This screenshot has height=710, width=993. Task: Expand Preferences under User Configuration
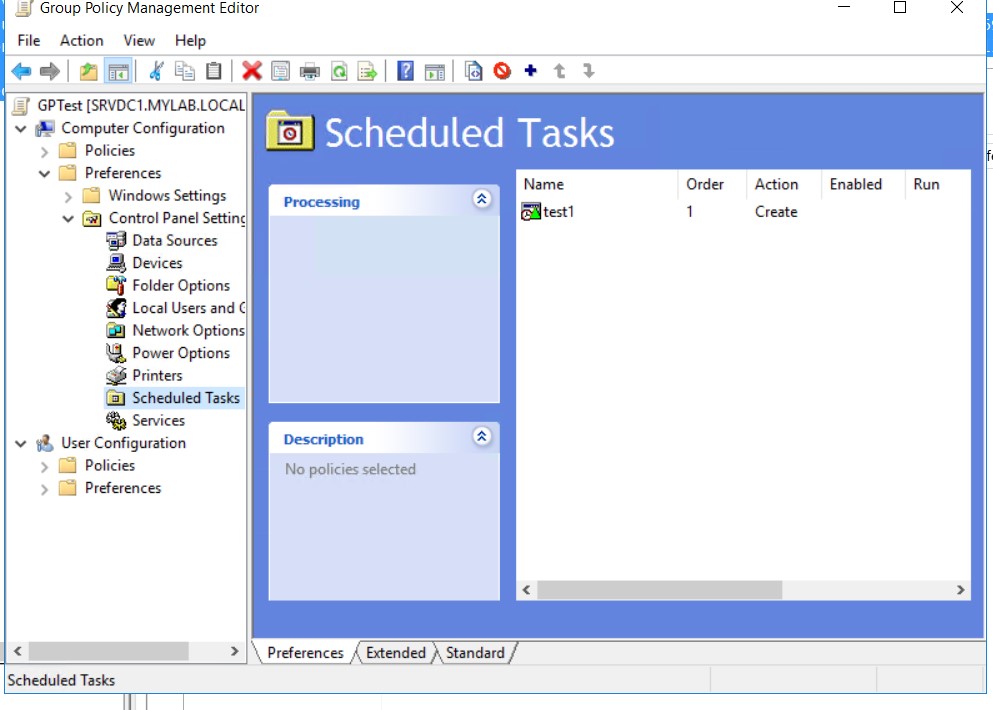point(44,489)
